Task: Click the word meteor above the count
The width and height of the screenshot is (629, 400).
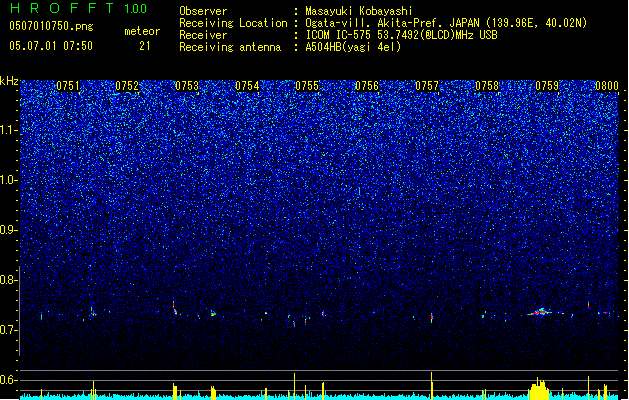Action: point(142,31)
